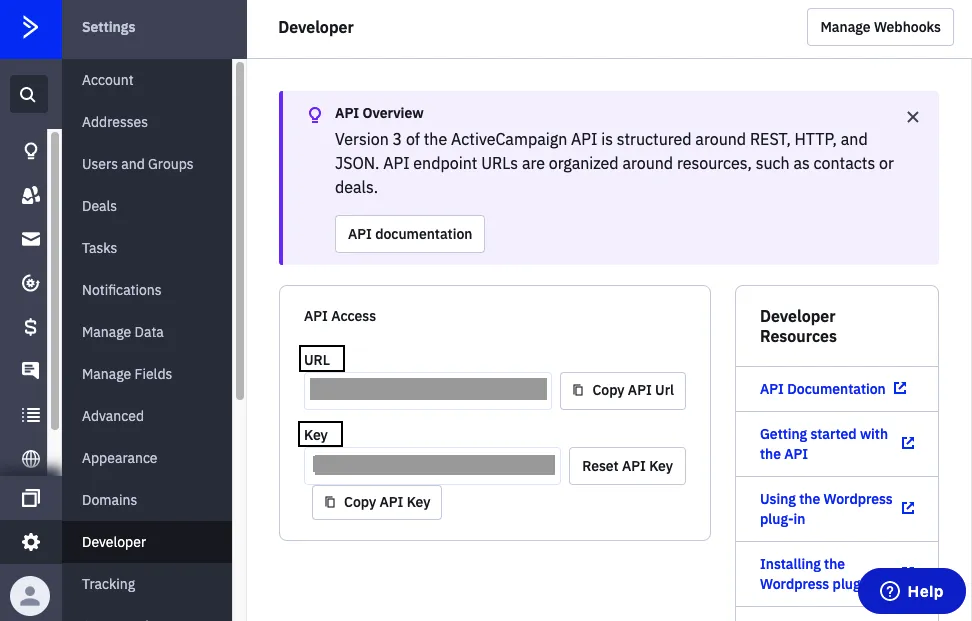972x621 pixels.
Task: Open Users and Groups settings
Action: click(x=138, y=164)
